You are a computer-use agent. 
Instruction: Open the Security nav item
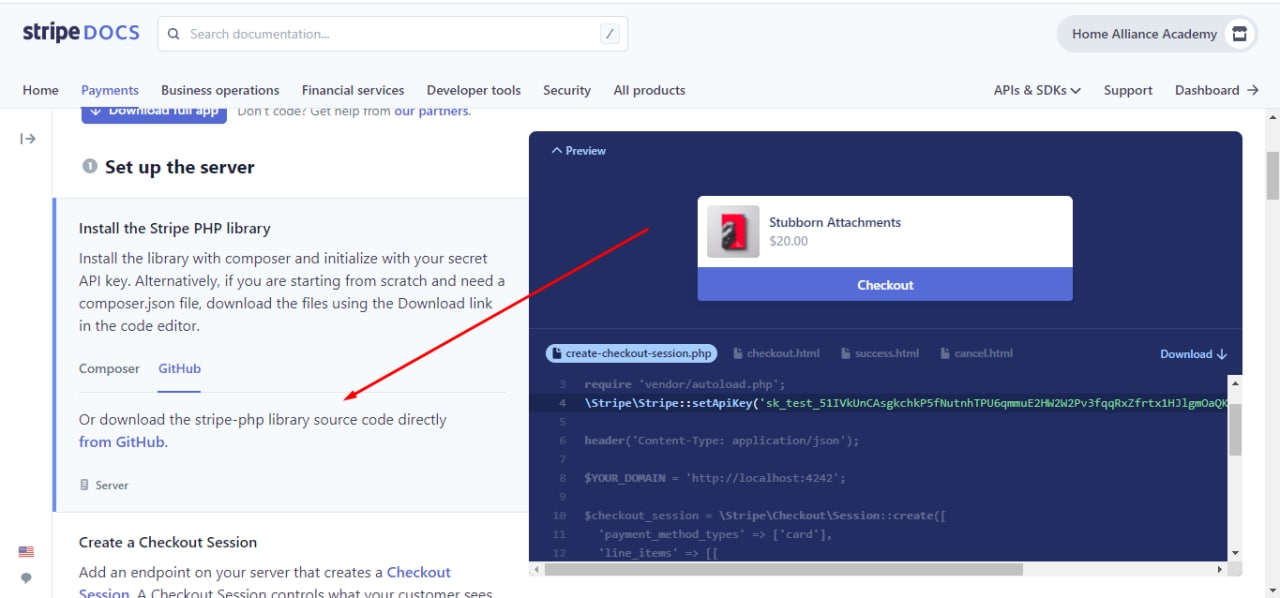[567, 90]
